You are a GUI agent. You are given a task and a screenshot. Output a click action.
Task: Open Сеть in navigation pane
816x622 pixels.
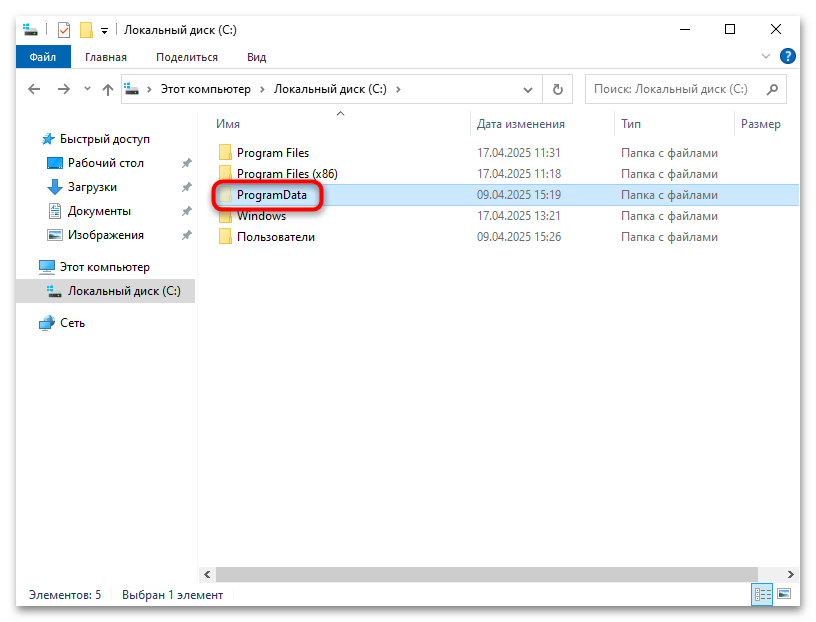coord(72,323)
